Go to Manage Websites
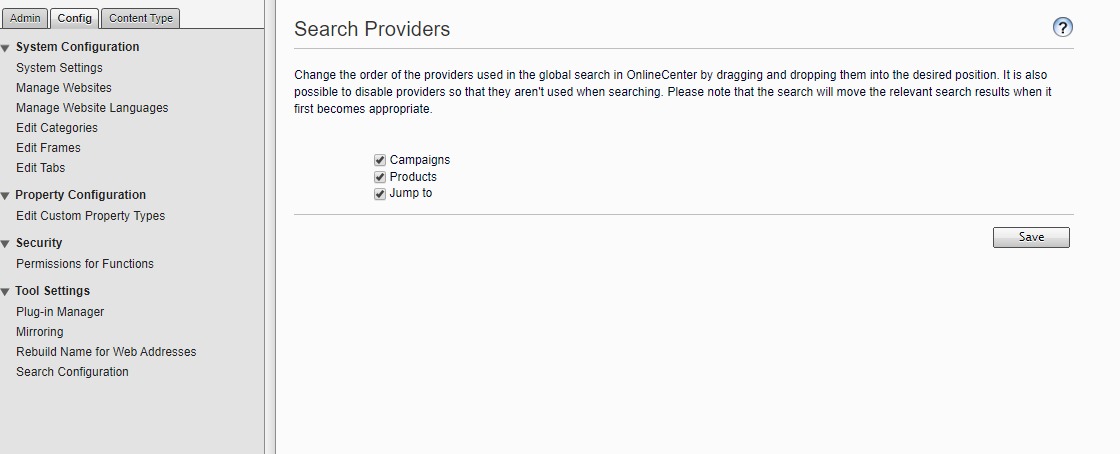 64,88
